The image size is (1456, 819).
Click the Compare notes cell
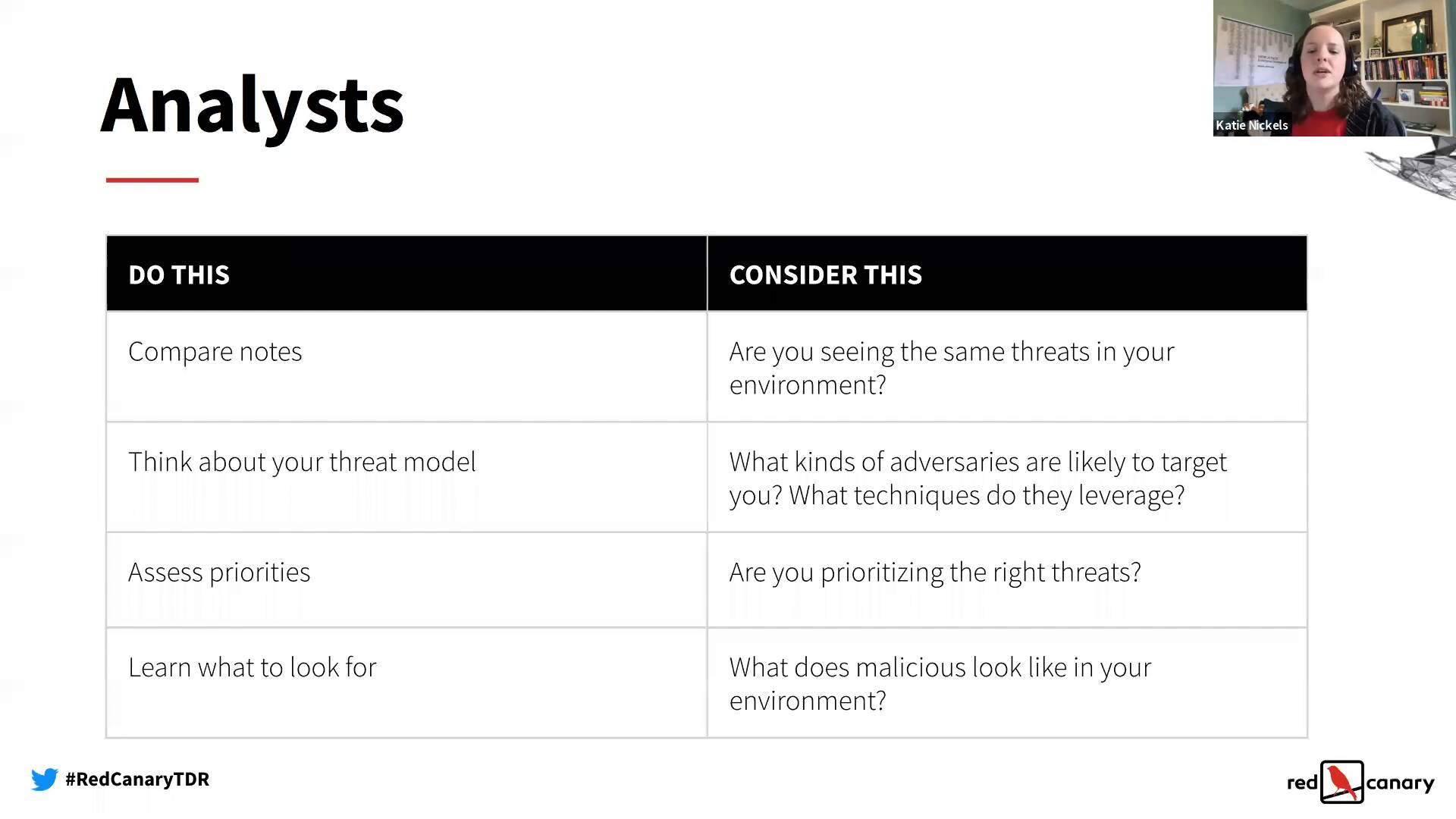(215, 352)
